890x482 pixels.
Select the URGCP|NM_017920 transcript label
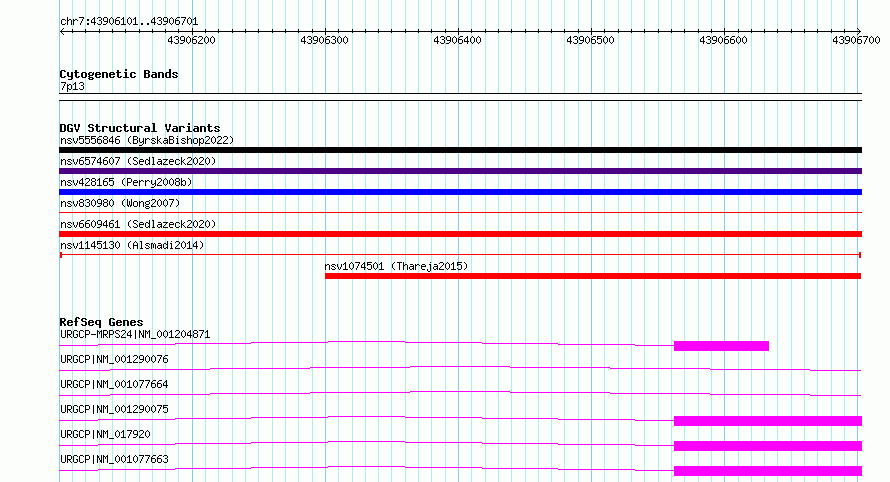105,434
